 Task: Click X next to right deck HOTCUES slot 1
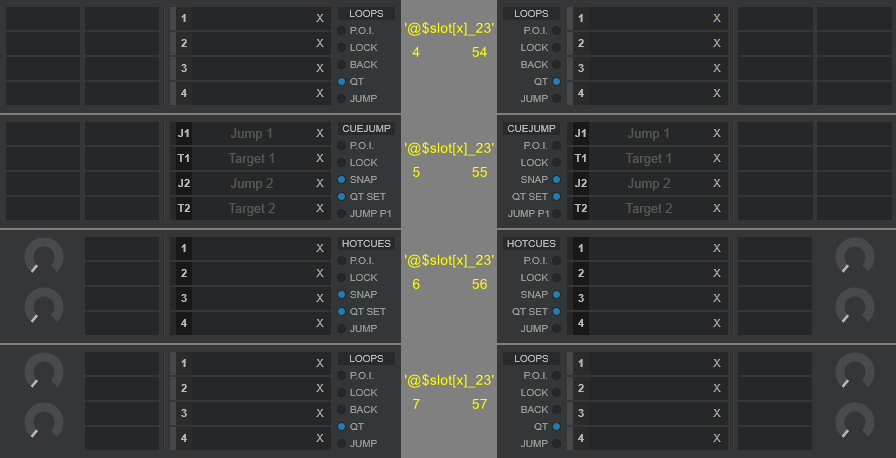click(717, 248)
